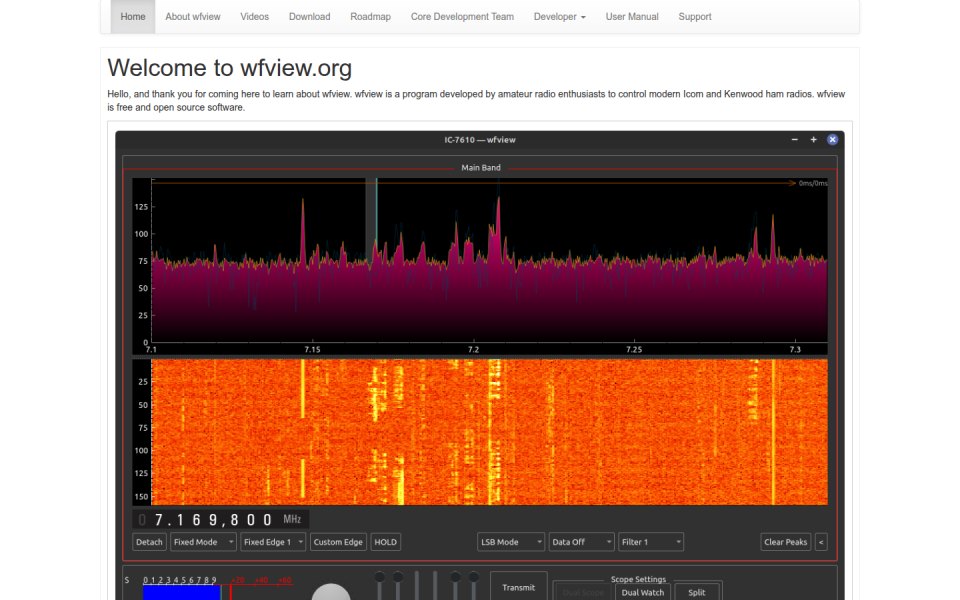
Task: Toggle the Dual Watch button
Action: 643,592
